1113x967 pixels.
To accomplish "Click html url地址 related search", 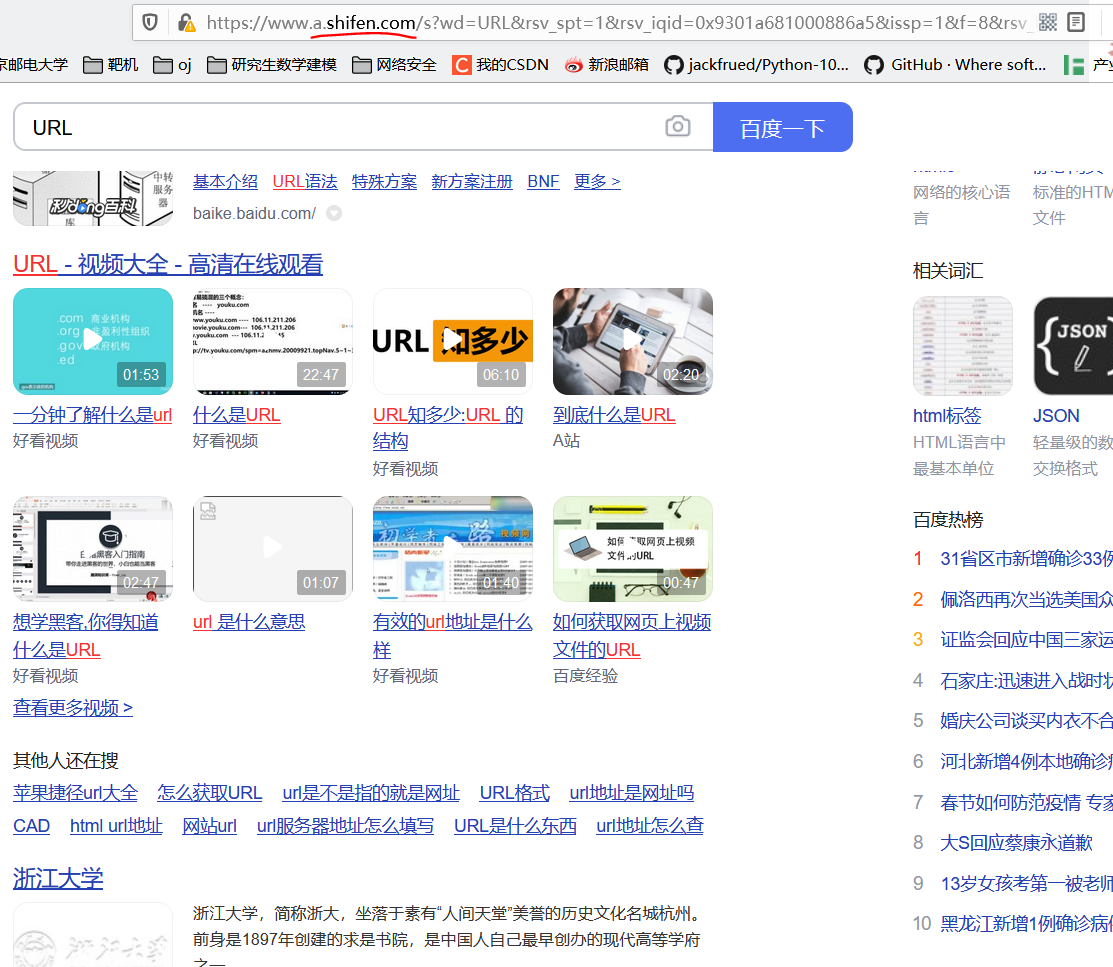I will coord(116,826).
